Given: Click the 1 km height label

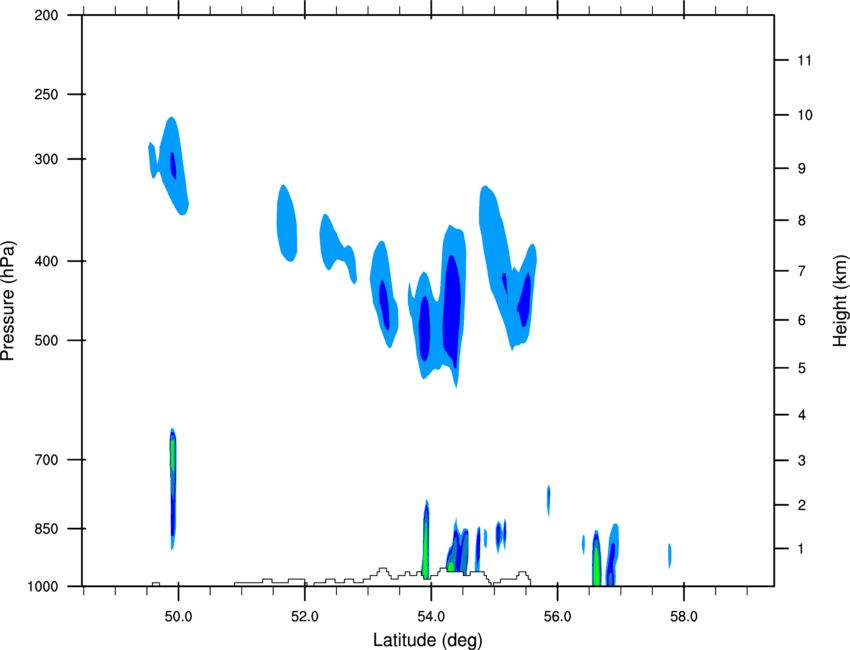Looking at the screenshot, I should (801, 549).
